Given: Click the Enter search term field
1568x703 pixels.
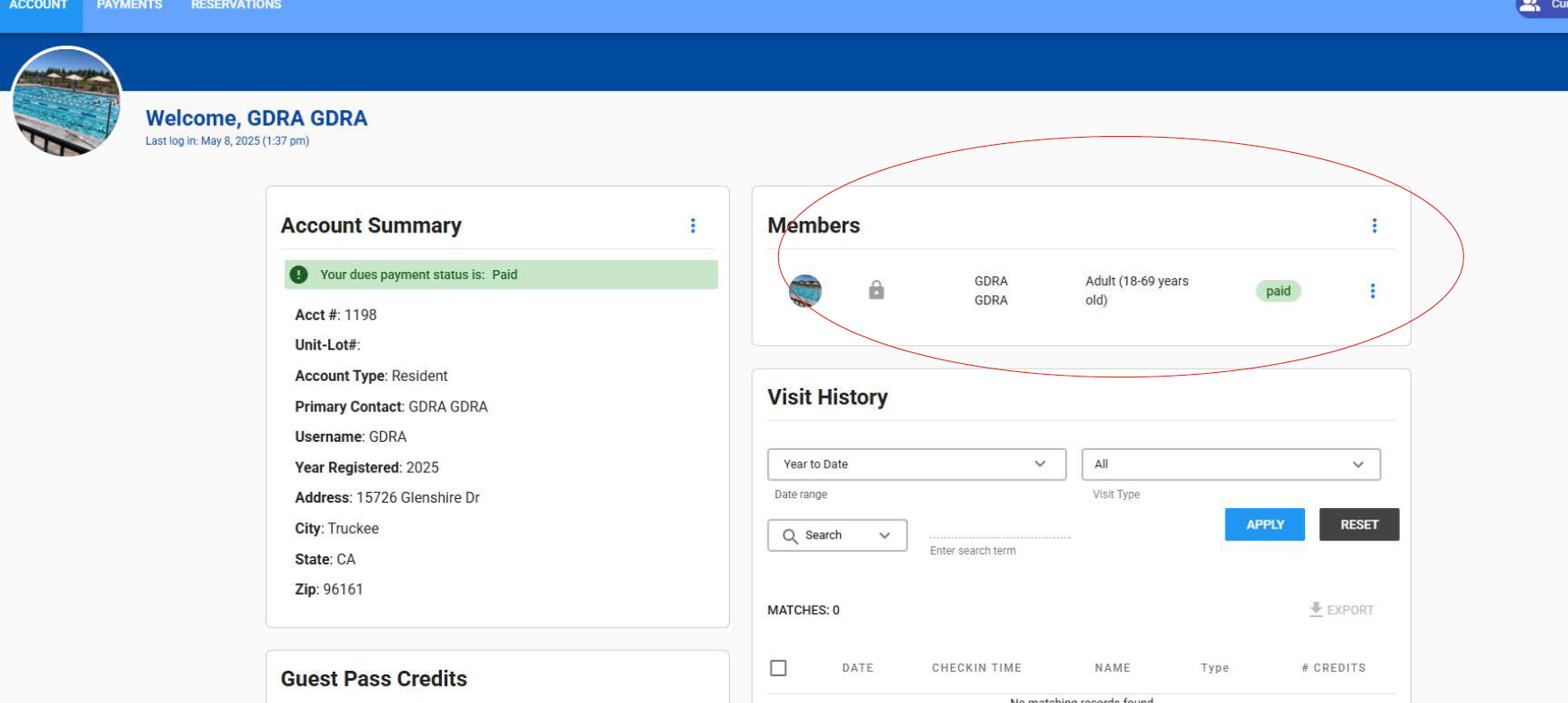Looking at the screenshot, I should (x=999, y=529).
